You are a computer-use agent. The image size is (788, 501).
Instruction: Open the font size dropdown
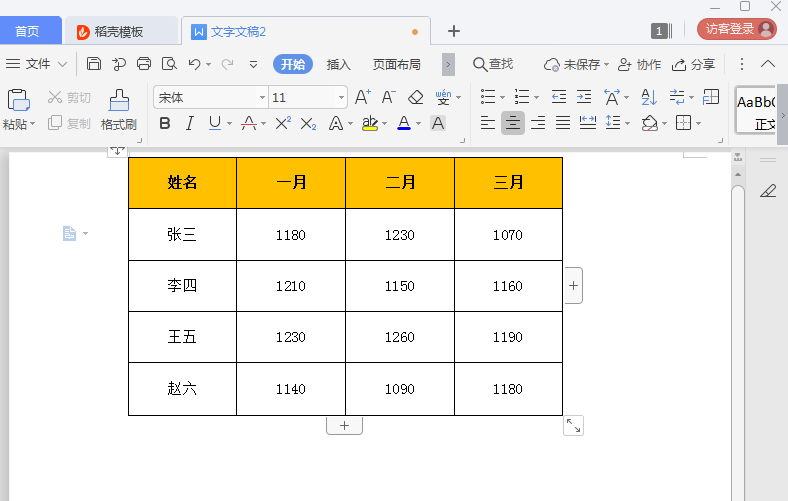pyautogui.click(x=341, y=98)
